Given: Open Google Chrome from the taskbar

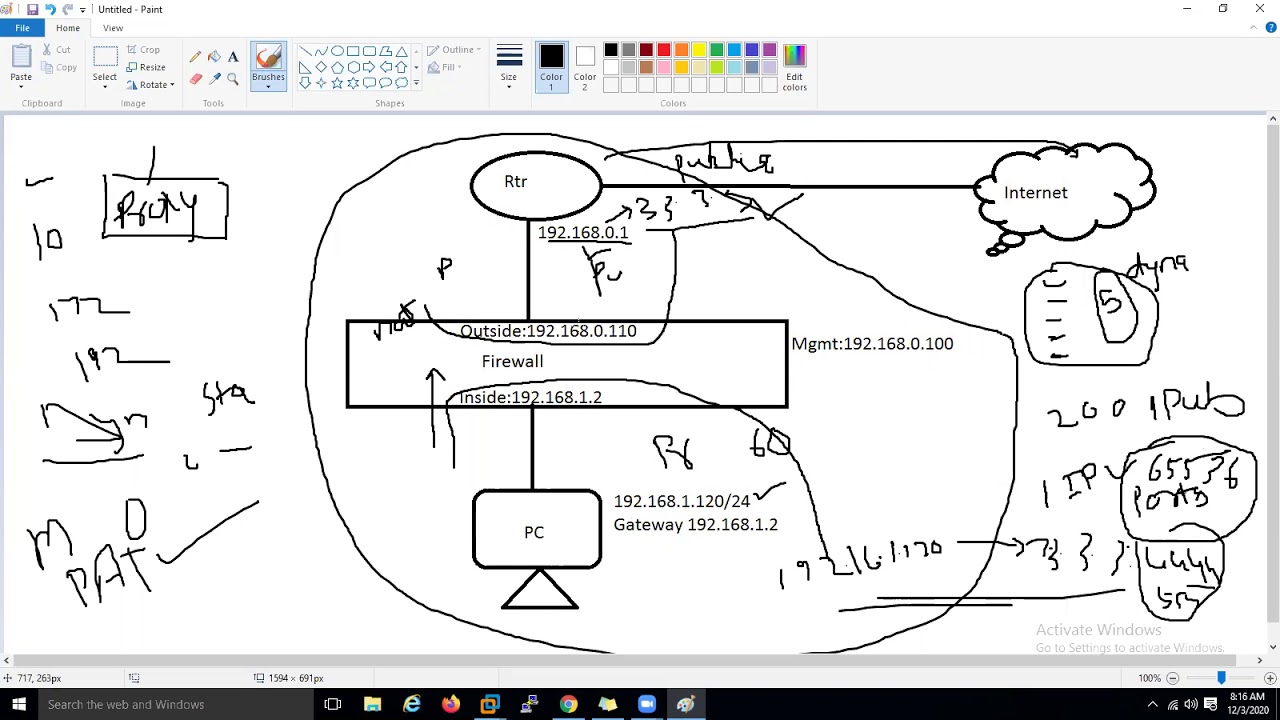Looking at the screenshot, I should (568, 705).
